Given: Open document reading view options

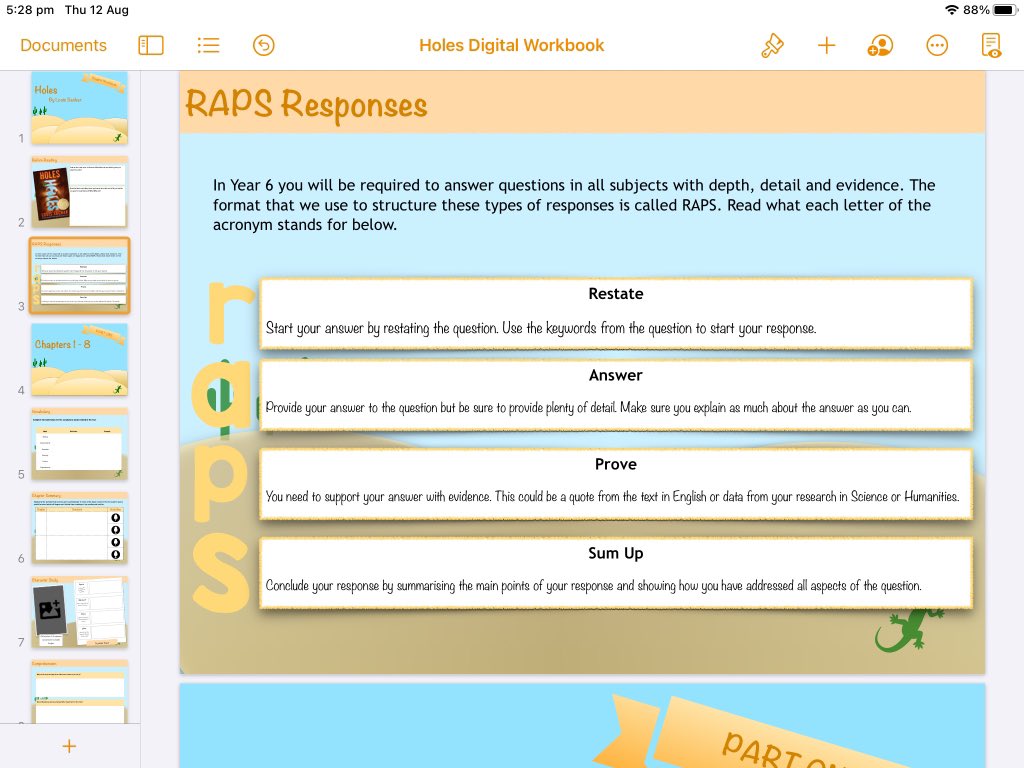Looking at the screenshot, I should (x=991, y=45).
